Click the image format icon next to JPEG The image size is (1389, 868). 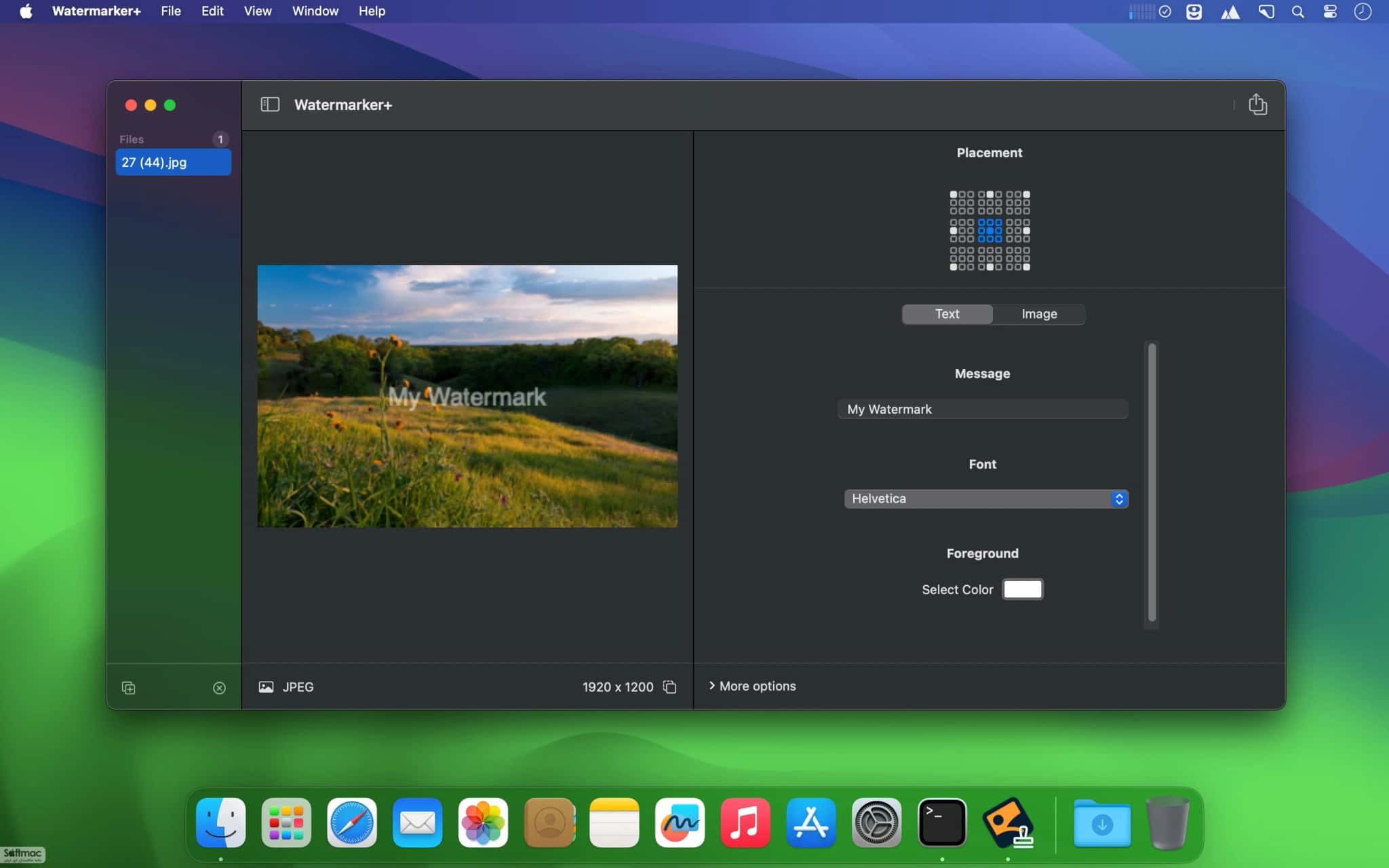tap(266, 687)
